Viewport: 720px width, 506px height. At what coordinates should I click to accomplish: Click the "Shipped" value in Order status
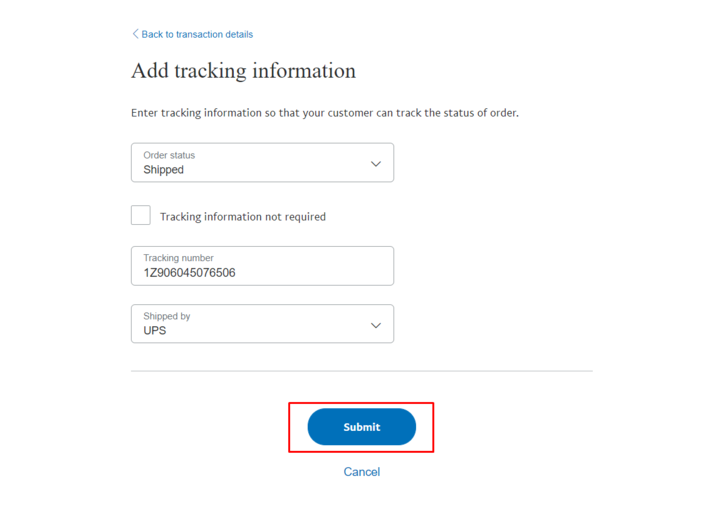click(164, 170)
